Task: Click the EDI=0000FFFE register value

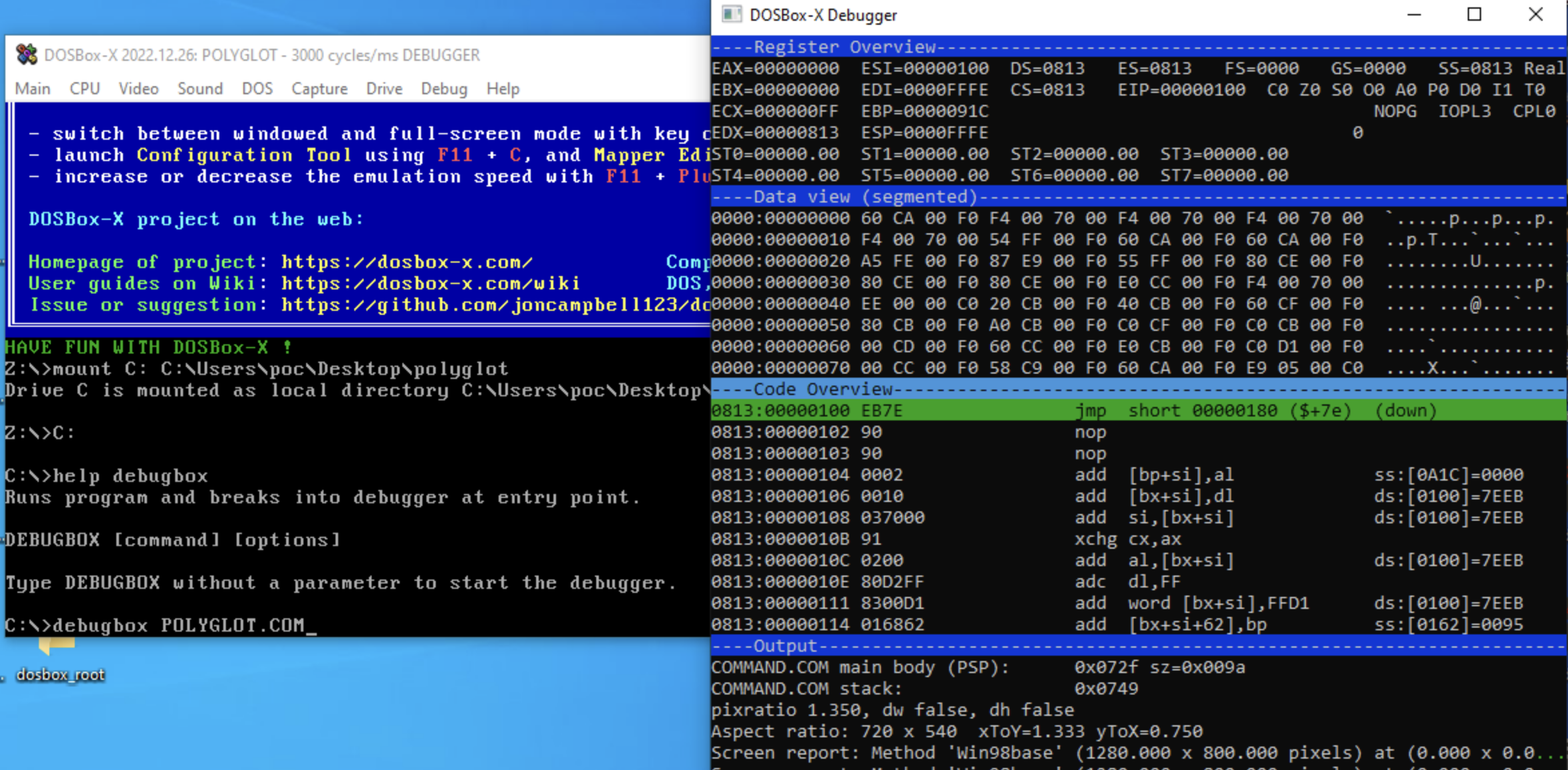Action: point(925,90)
